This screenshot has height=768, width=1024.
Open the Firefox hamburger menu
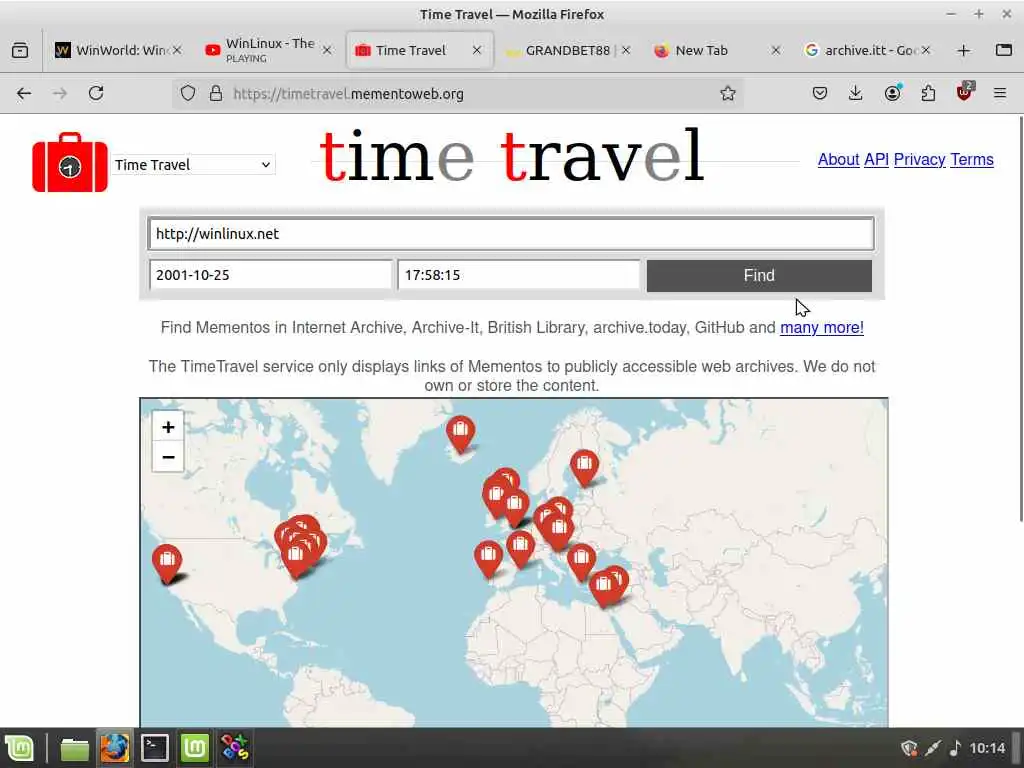[x=1000, y=93]
